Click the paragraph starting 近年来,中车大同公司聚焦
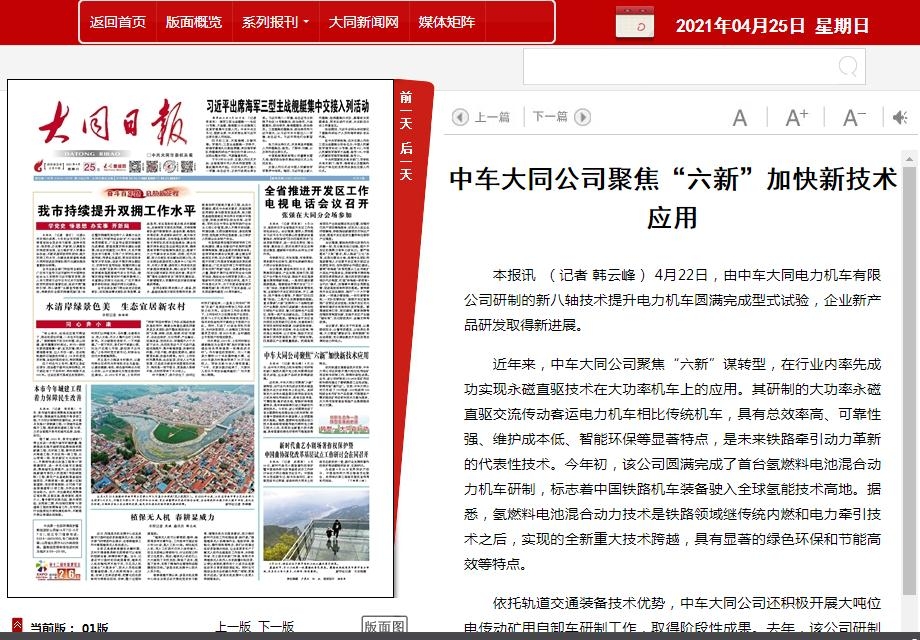Image resolution: width=920 pixels, height=640 pixels. pos(672,464)
